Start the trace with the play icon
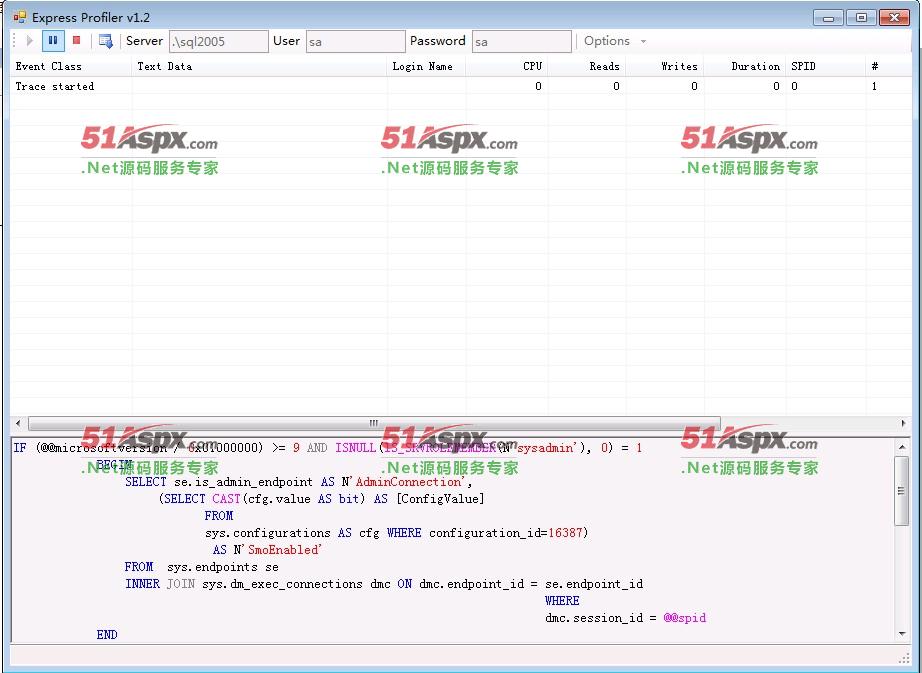The height and width of the screenshot is (673, 922). tap(30, 41)
